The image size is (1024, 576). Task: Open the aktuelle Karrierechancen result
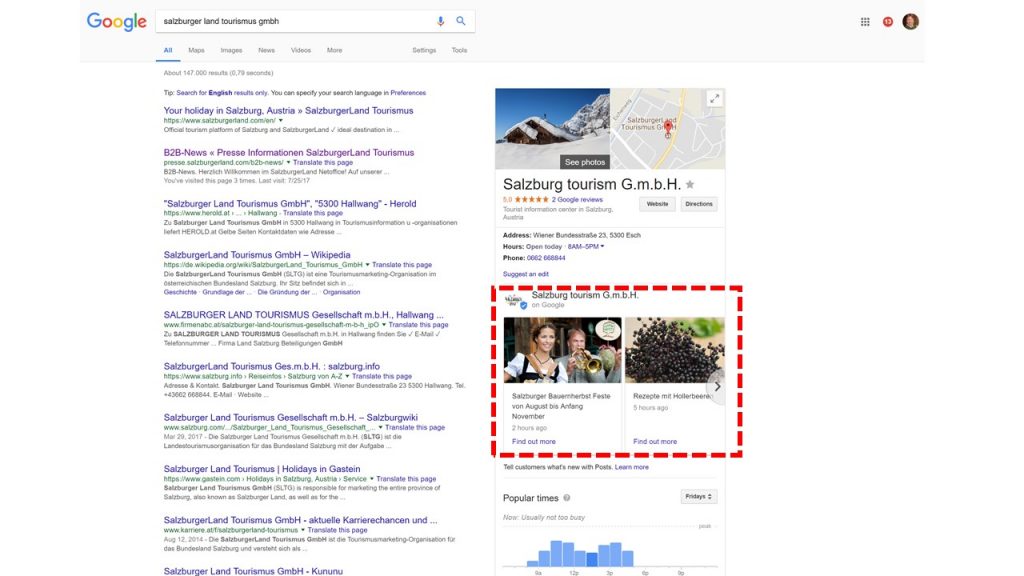tap(300, 520)
